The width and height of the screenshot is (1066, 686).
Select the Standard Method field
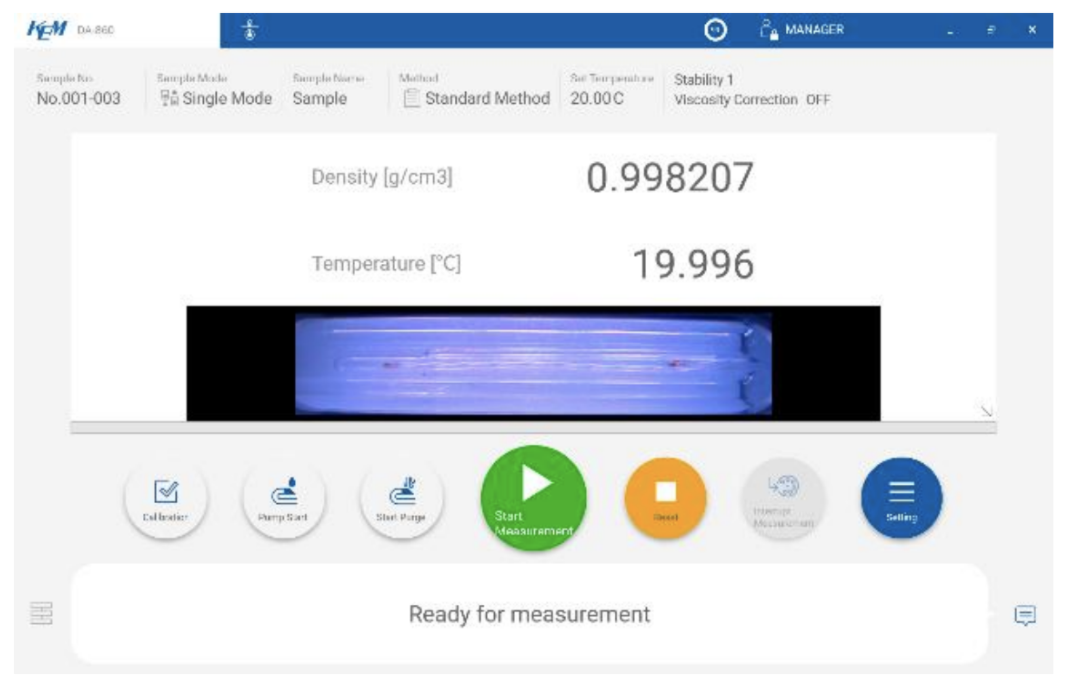[476, 98]
